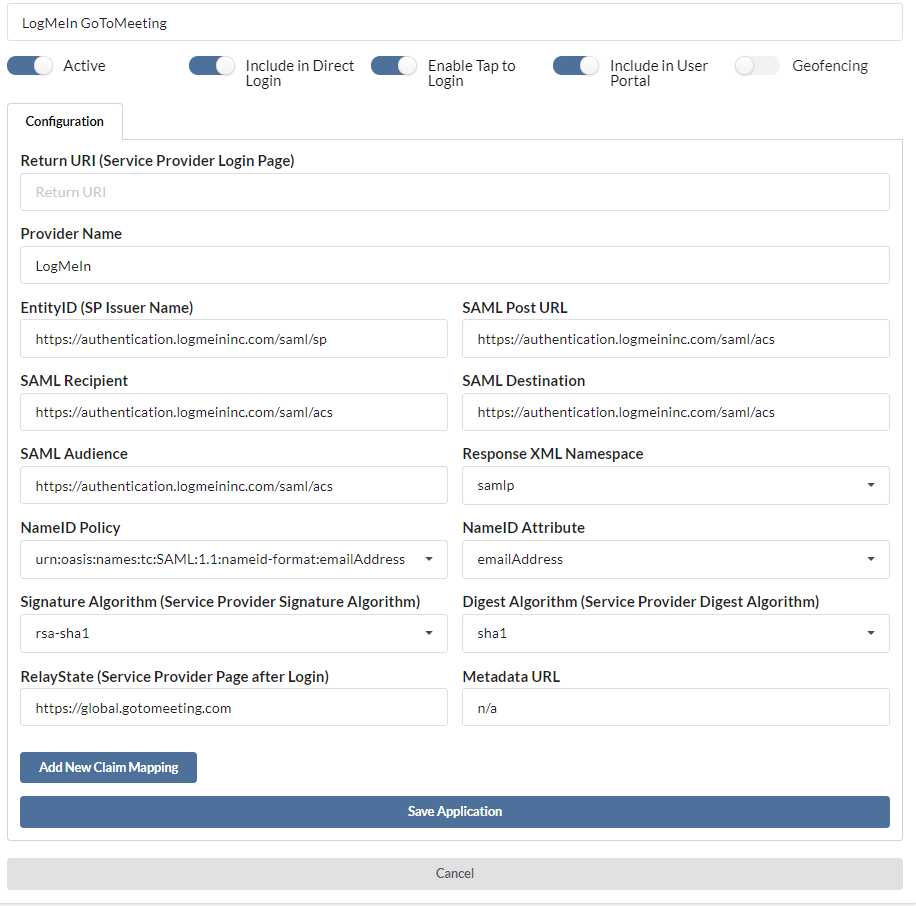
Task: Click the NameID Policy label
Action: click(71, 527)
